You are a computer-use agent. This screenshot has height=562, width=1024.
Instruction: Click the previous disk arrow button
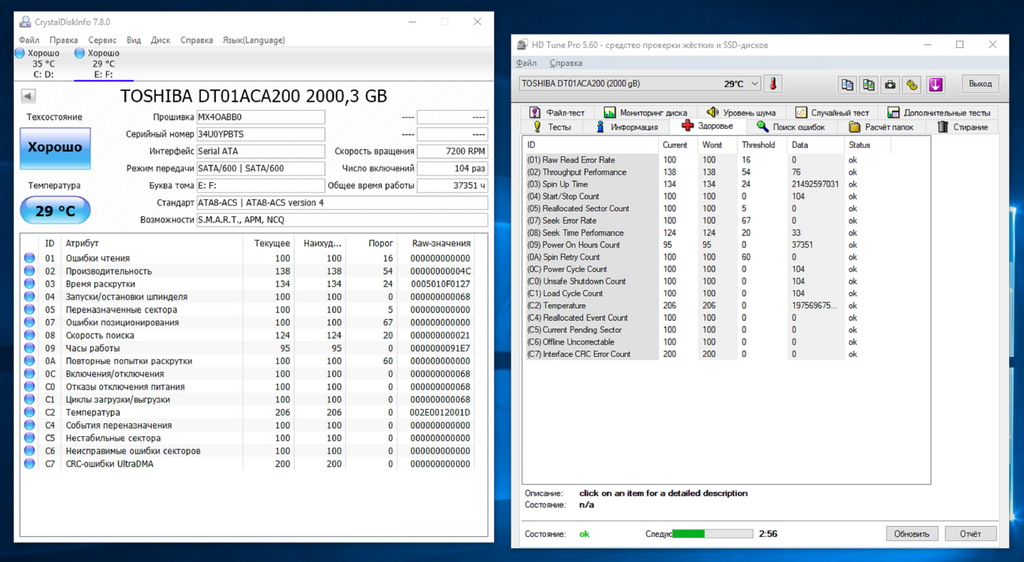[x=28, y=96]
